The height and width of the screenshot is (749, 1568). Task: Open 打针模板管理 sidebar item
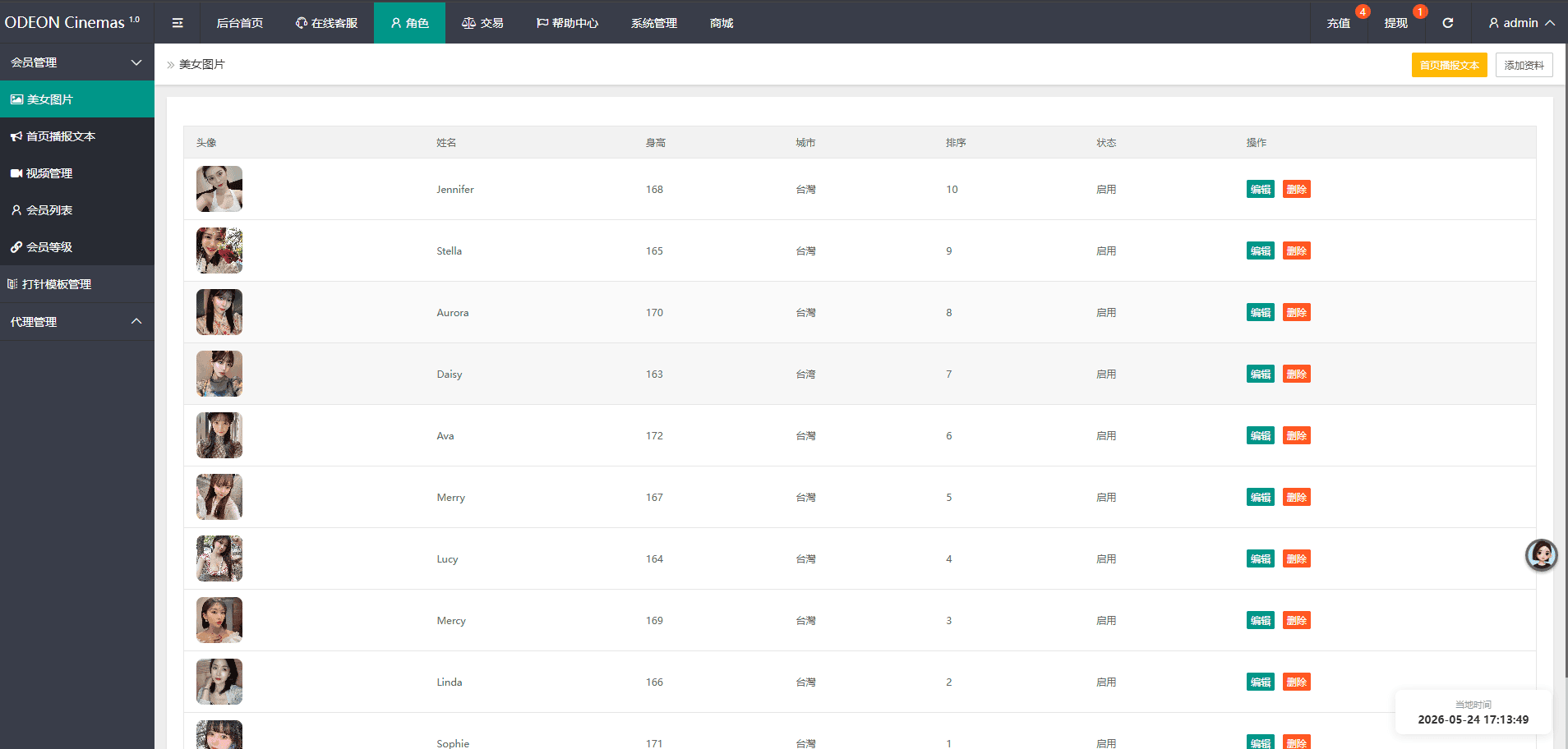77,284
